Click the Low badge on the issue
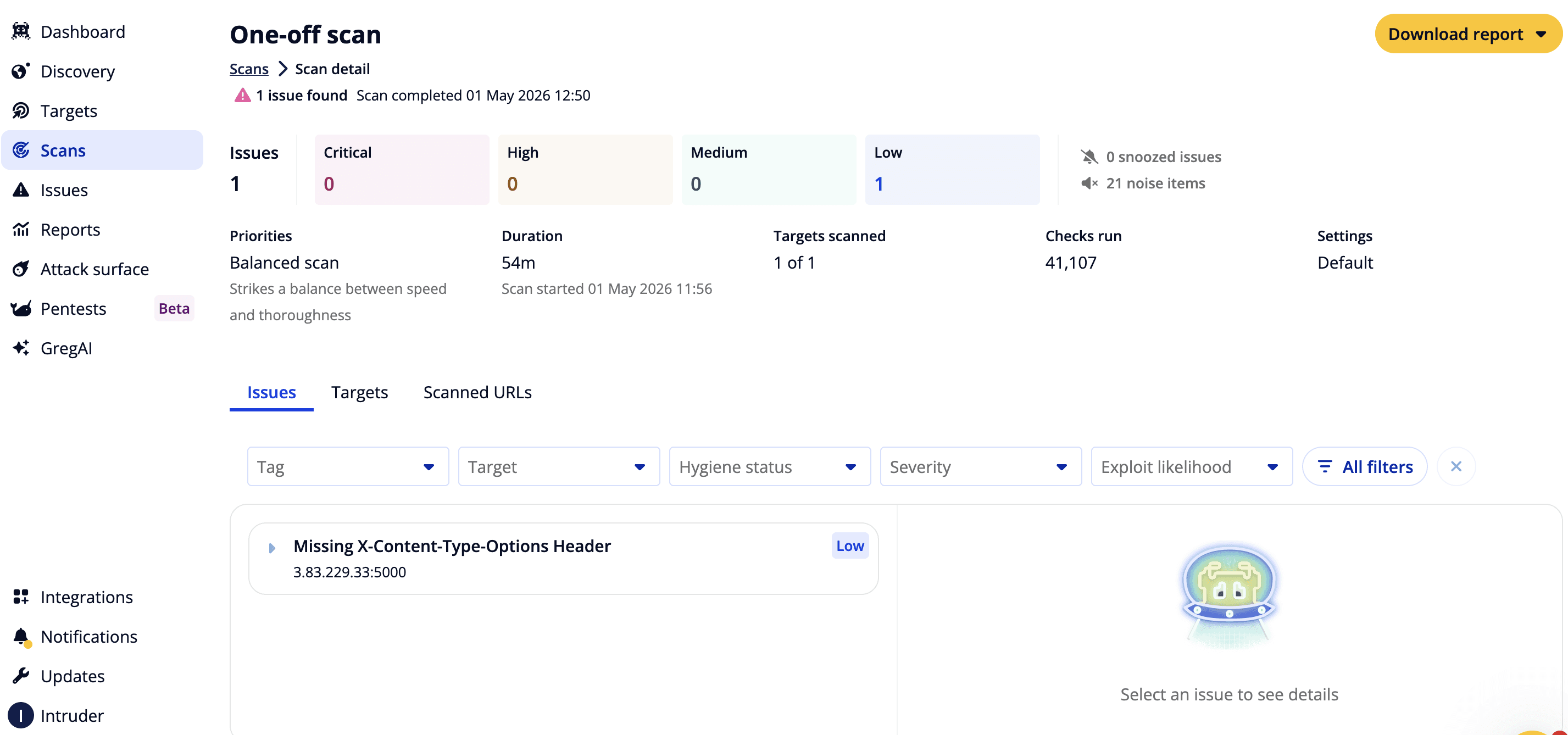This screenshot has width=1568, height=735. [850, 545]
